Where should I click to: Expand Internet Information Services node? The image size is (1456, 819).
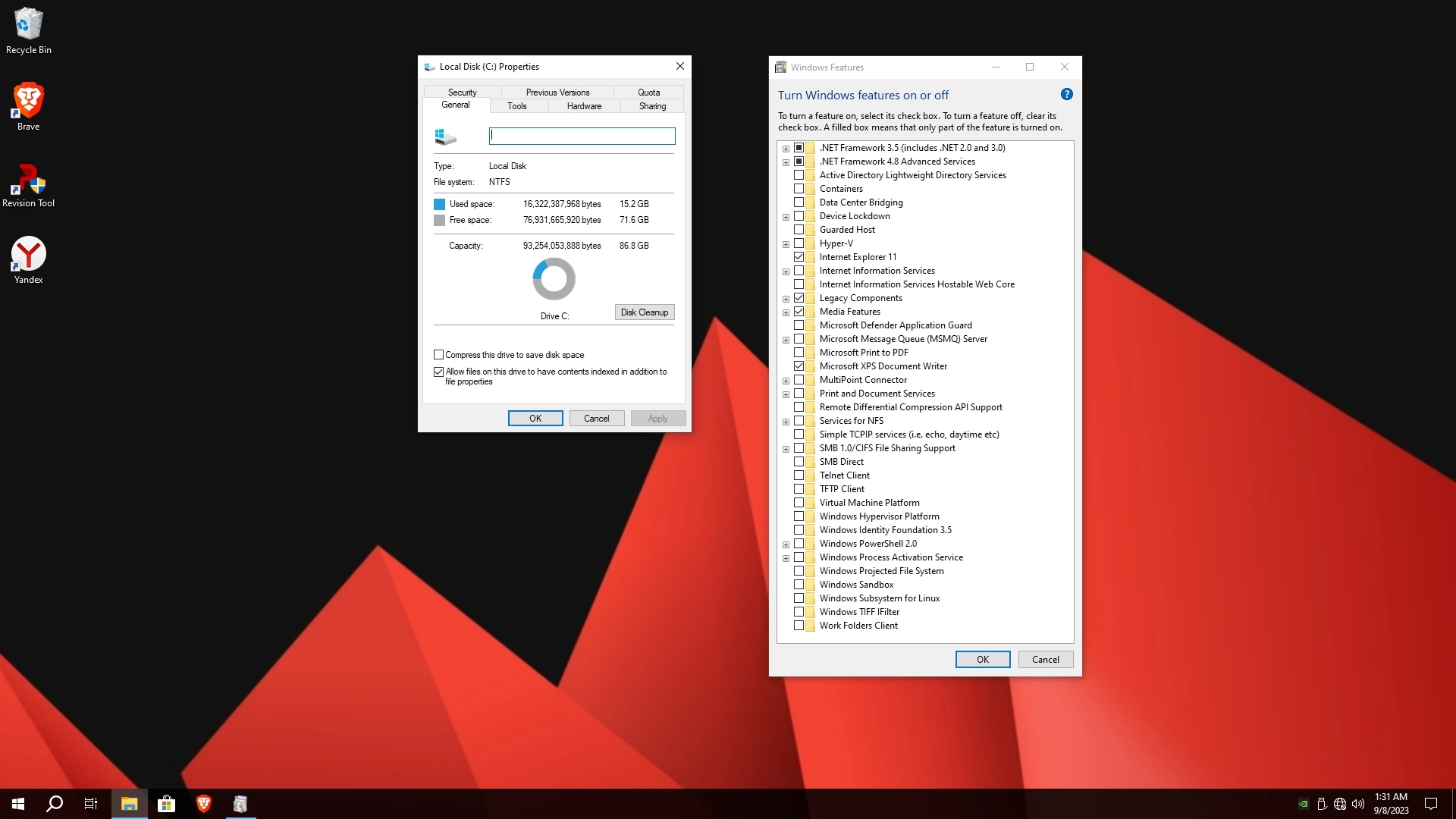point(786,271)
